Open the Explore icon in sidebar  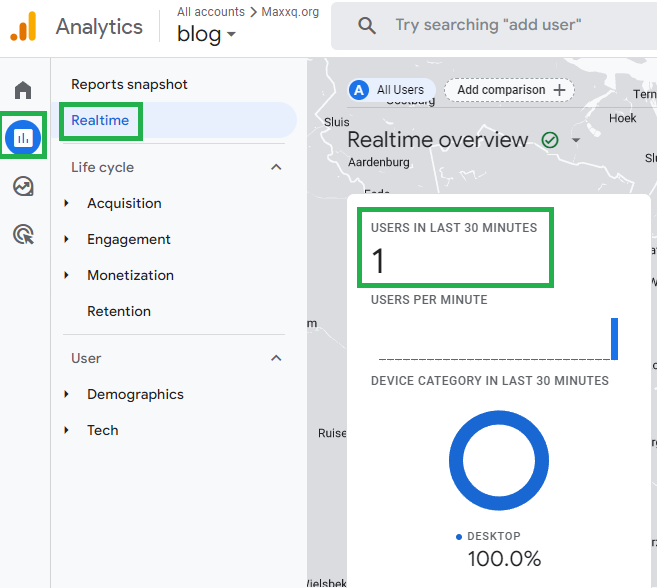23,186
